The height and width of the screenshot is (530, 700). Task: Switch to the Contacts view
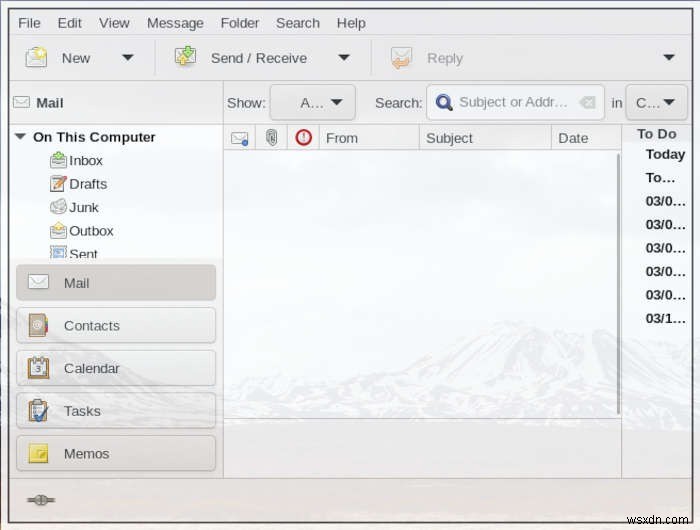pyautogui.click(x=116, y=326)
